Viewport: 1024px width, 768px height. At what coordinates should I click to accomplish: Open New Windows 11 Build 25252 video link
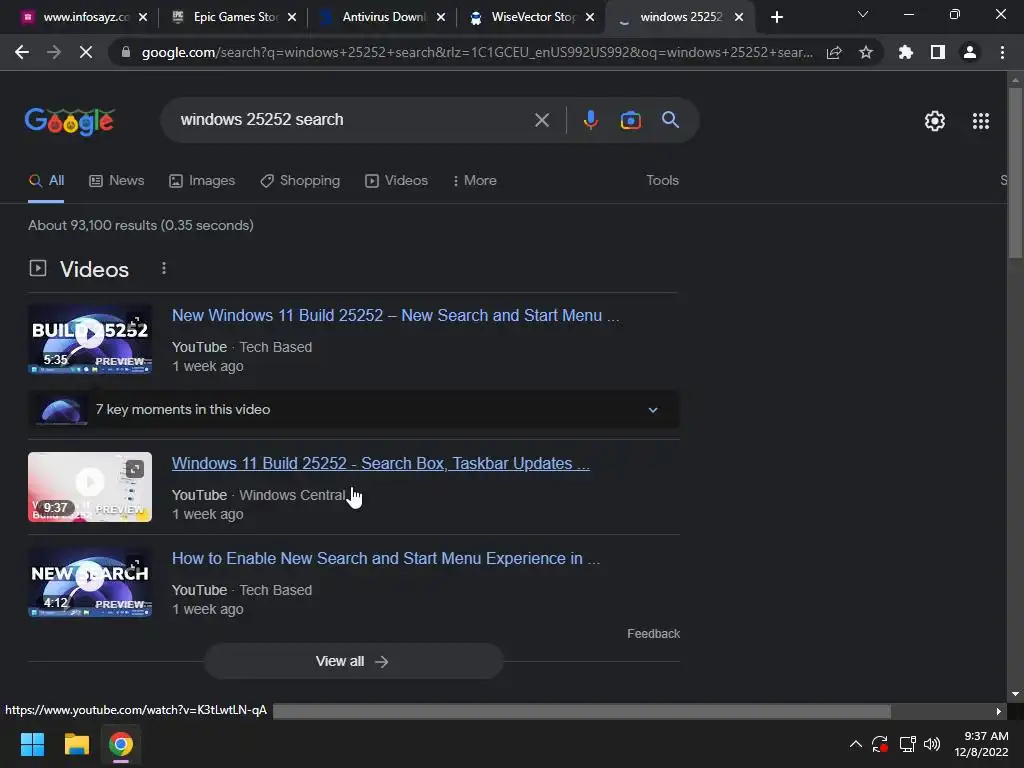(x=395, y=315)
